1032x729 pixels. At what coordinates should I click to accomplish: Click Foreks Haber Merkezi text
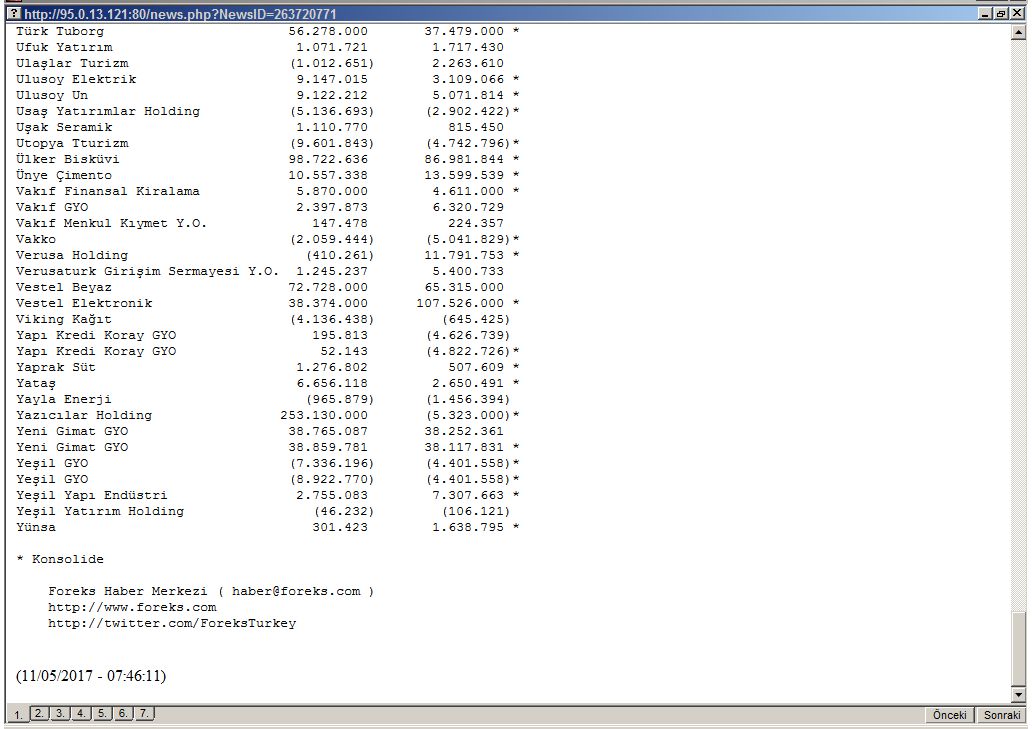(x=128, y=591)
